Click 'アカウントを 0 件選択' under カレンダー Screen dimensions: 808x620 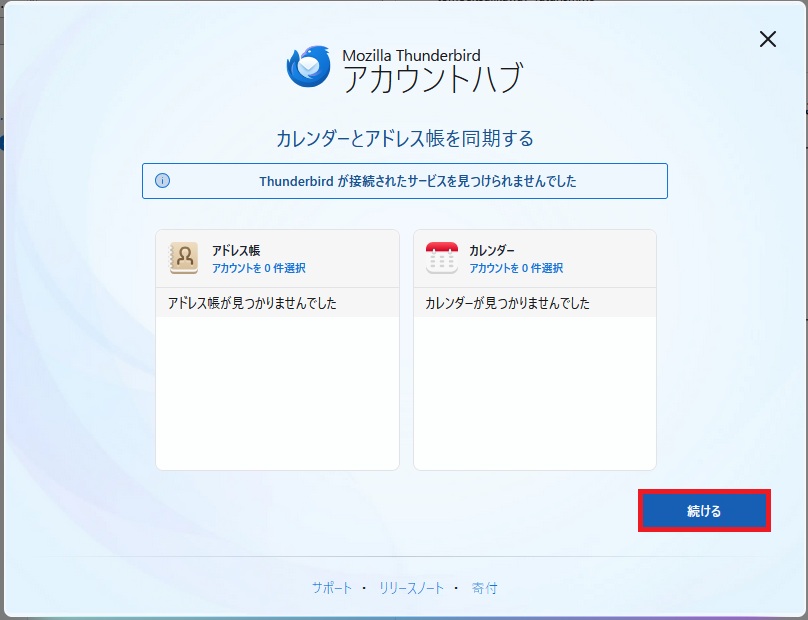coord(516,268)
